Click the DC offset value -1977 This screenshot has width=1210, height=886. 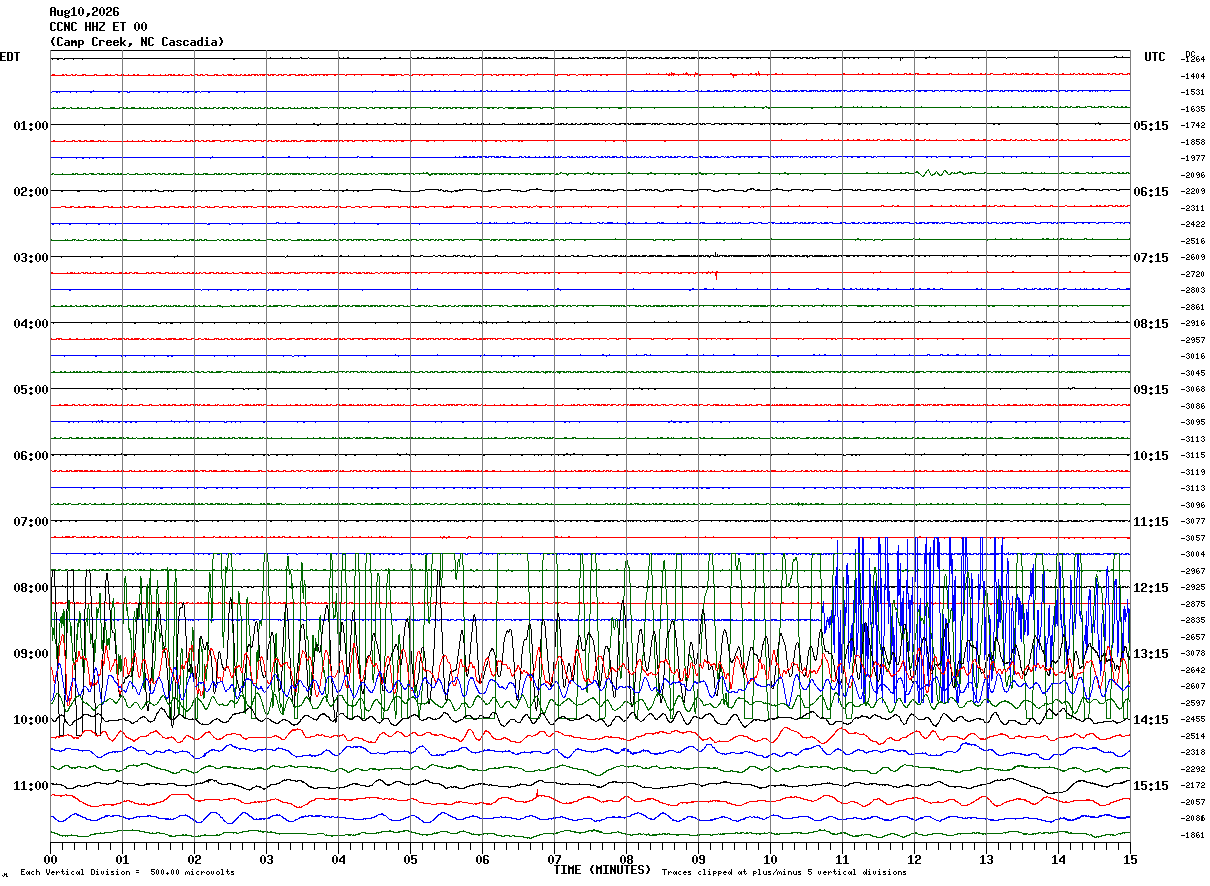(1192, 158)
